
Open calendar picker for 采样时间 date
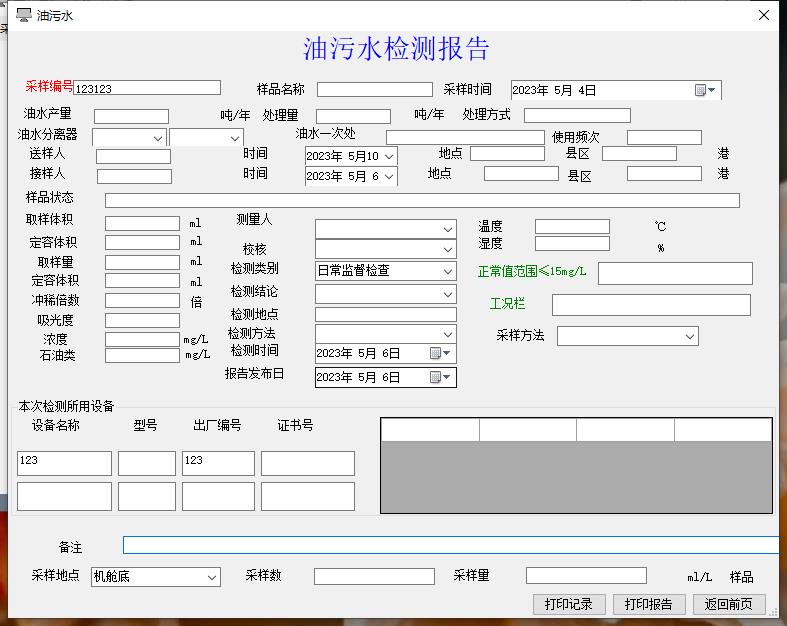(705, 90)
